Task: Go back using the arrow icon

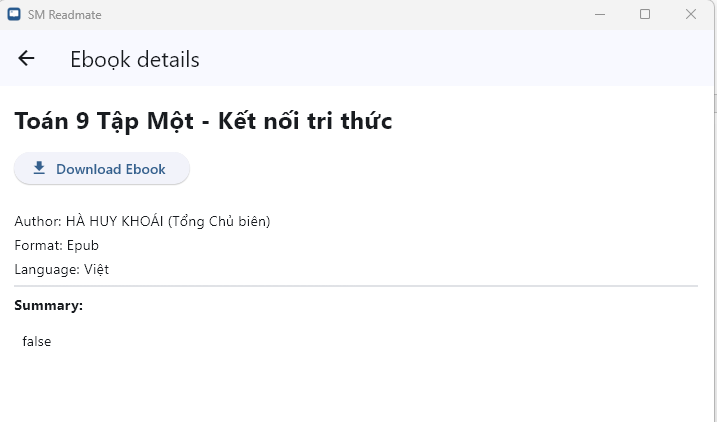Action: point(26,59)
